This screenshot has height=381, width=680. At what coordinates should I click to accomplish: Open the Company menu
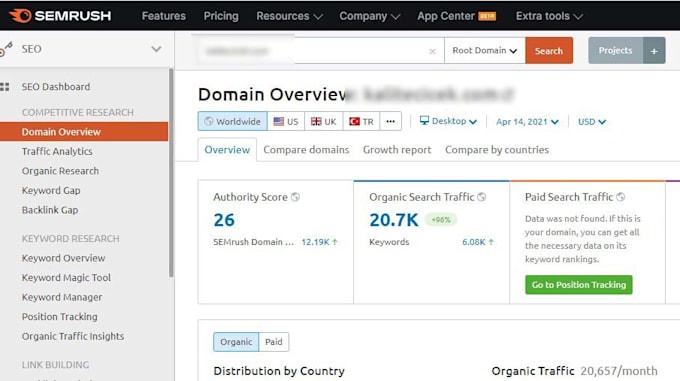pyautogui.click(x=369, y=16)
